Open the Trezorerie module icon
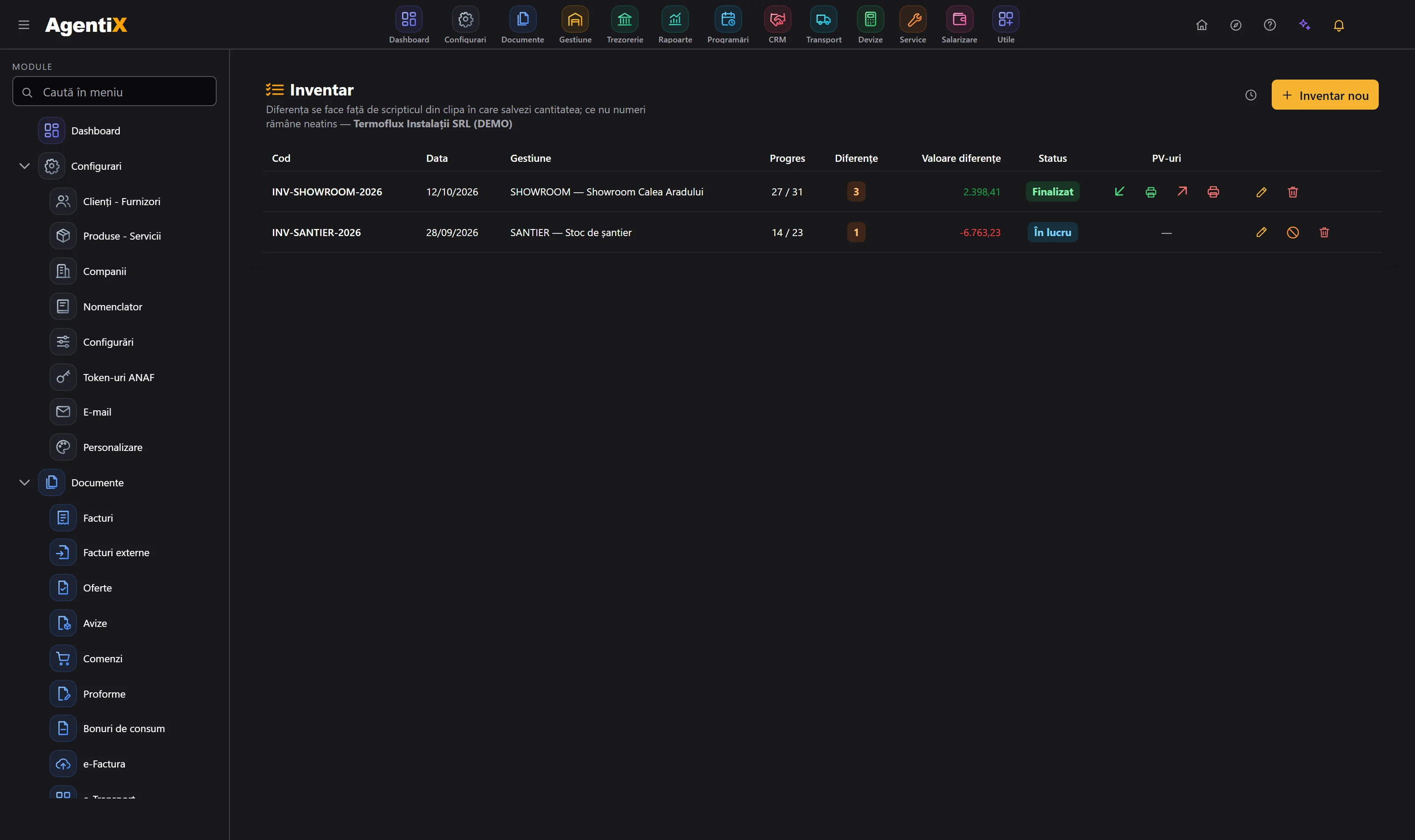The image size is (1415, 840). pyautogui.click(x=624, y=19)
